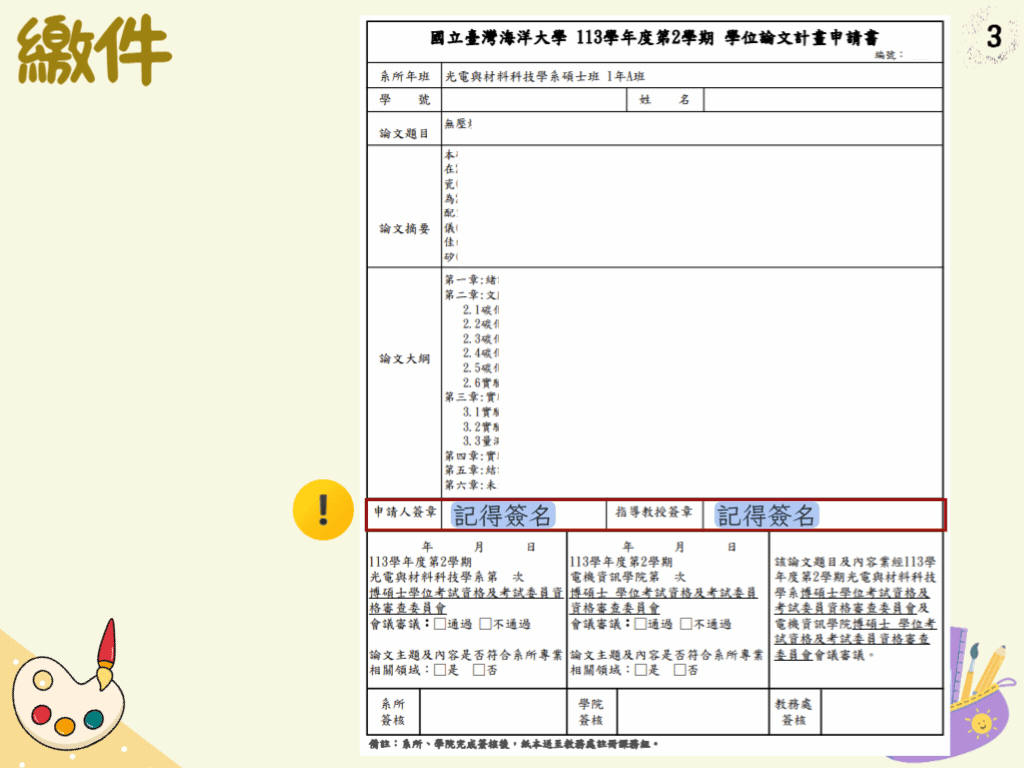Click the 記得簽名 note beside 指導教授簽章
Screen dimensions: 1024x768
point(766,515)
